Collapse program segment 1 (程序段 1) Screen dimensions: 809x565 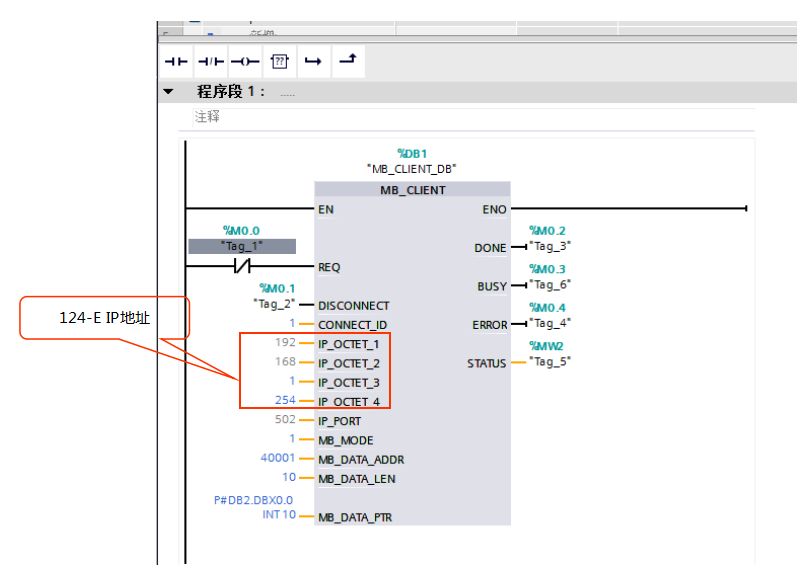[169, 92]
